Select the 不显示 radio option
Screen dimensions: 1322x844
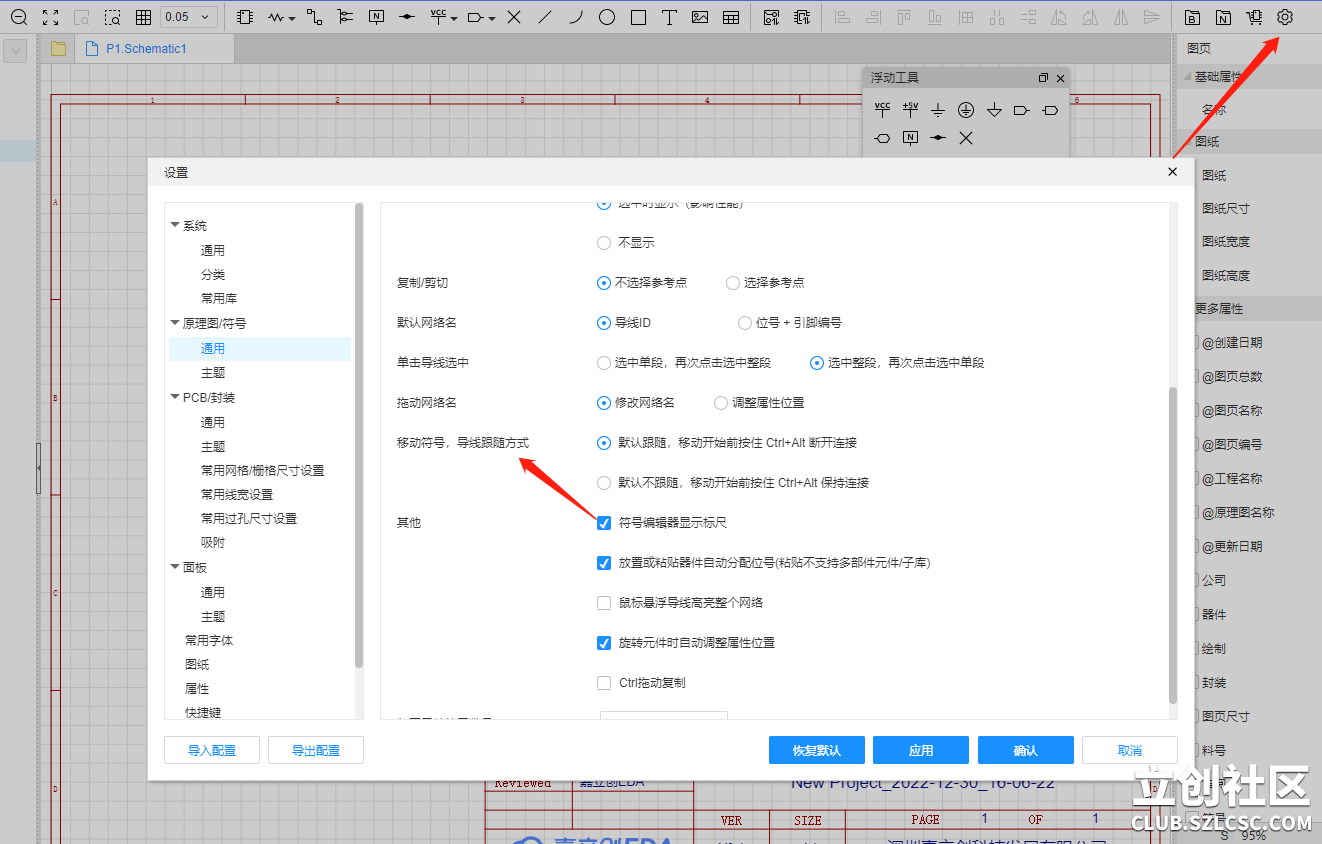point(604,243)
